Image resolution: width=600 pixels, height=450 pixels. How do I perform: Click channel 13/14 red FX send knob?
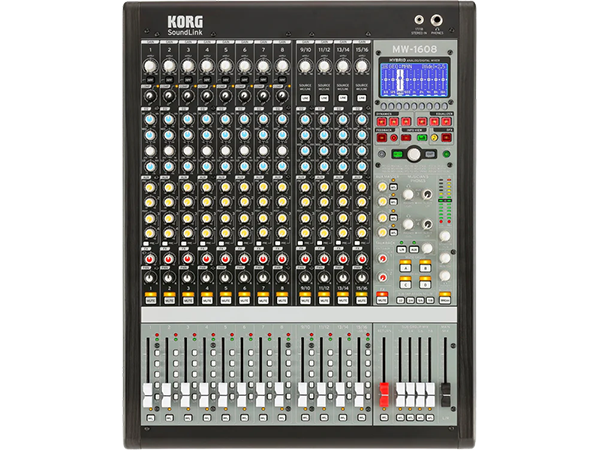343,259
